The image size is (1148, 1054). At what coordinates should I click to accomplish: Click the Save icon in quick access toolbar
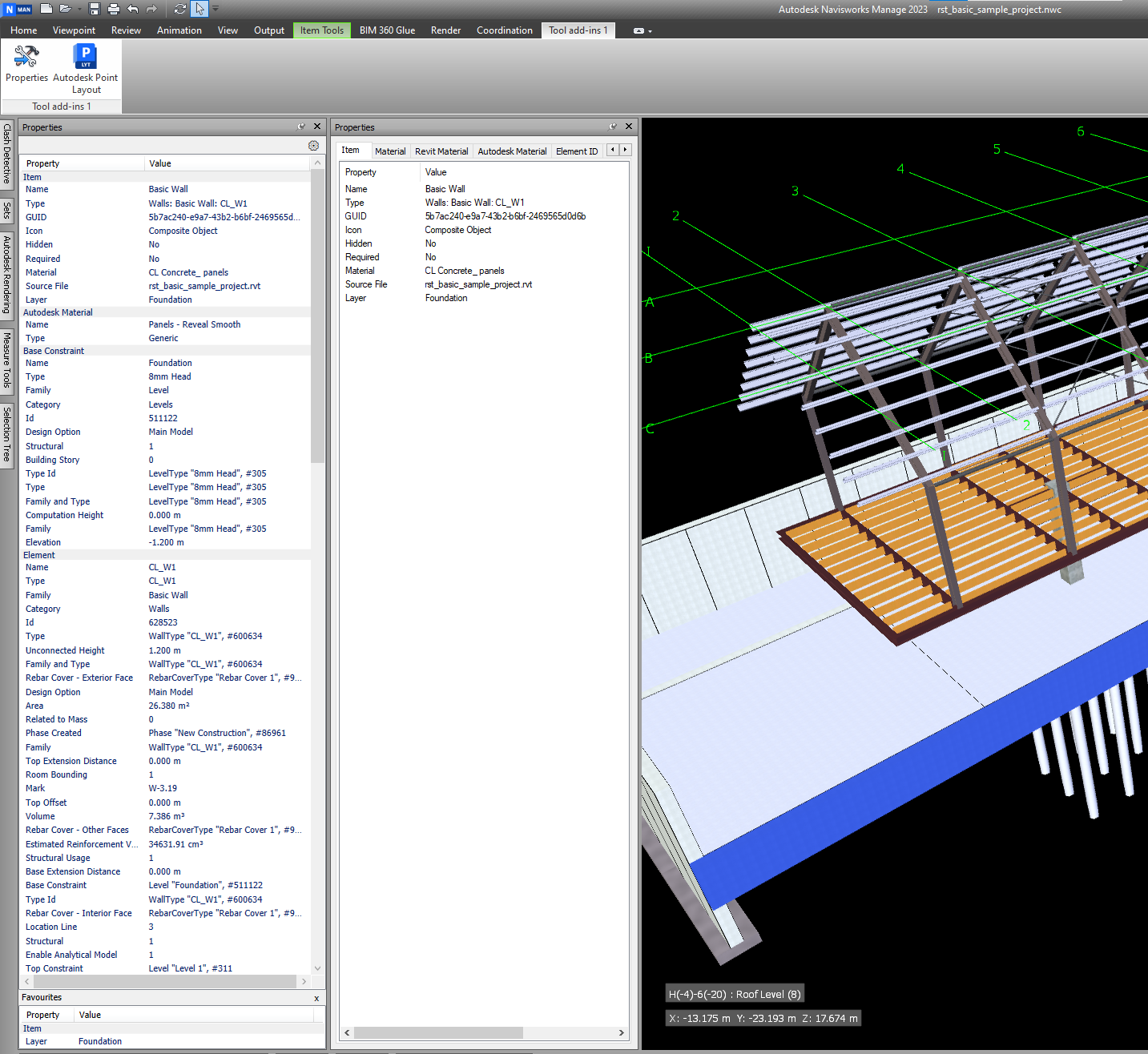click(95, 9)
